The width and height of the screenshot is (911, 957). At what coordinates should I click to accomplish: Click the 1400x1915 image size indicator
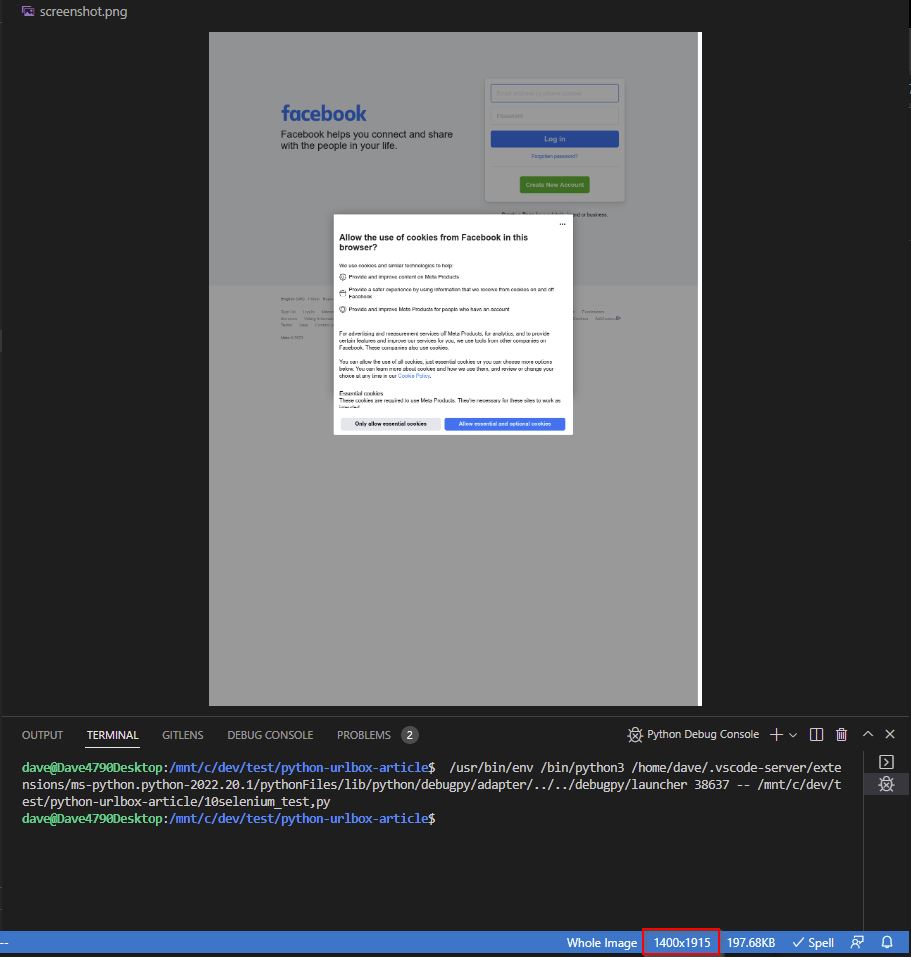[x=682, y=942]
